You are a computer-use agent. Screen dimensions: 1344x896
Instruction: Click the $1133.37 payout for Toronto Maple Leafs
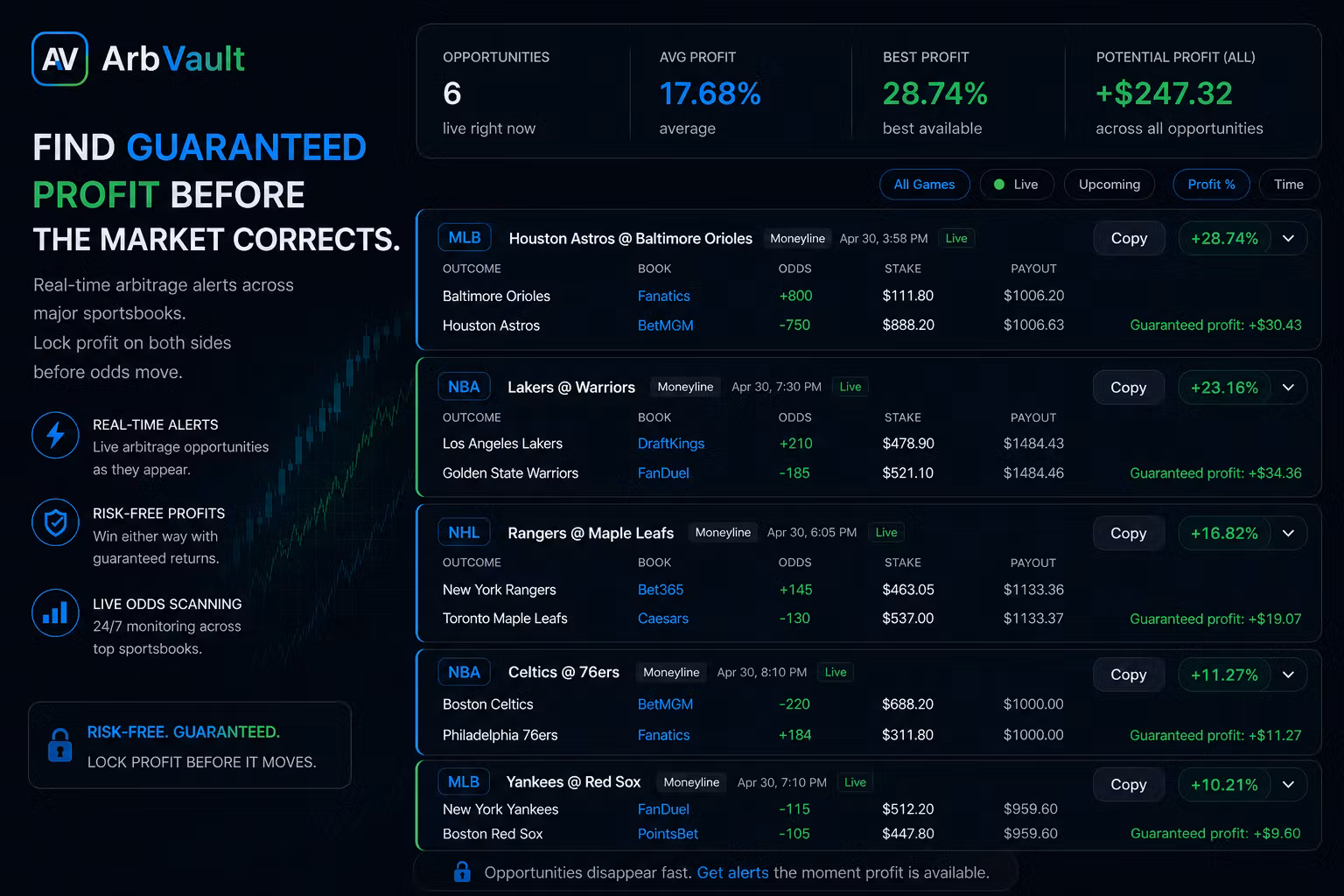(1033, 619)
